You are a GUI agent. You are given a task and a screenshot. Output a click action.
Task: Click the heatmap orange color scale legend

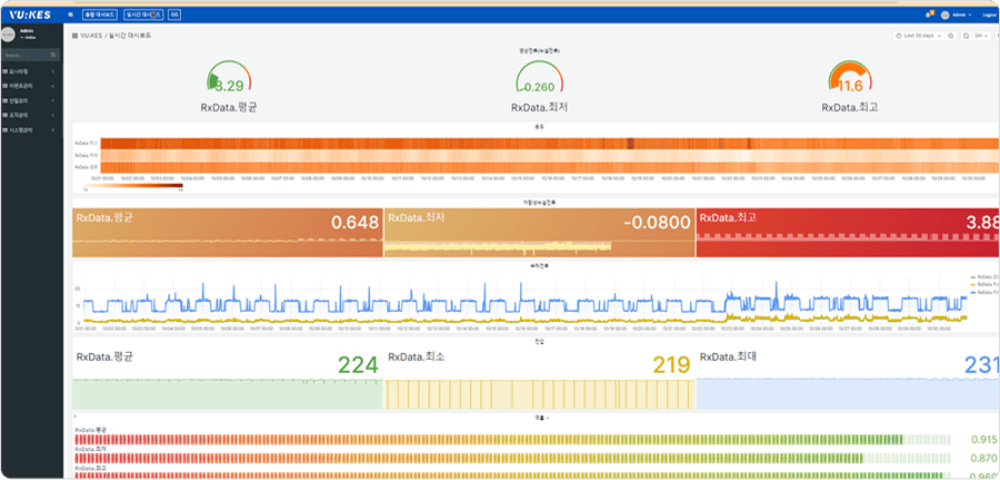click(136, 185)
